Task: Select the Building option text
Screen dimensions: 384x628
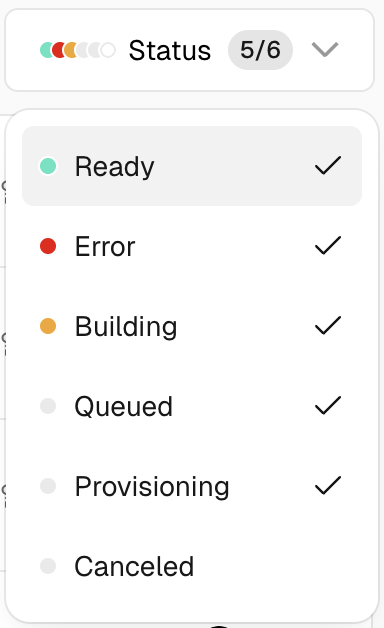Action: pyautogui.click(x=126, y=327)
